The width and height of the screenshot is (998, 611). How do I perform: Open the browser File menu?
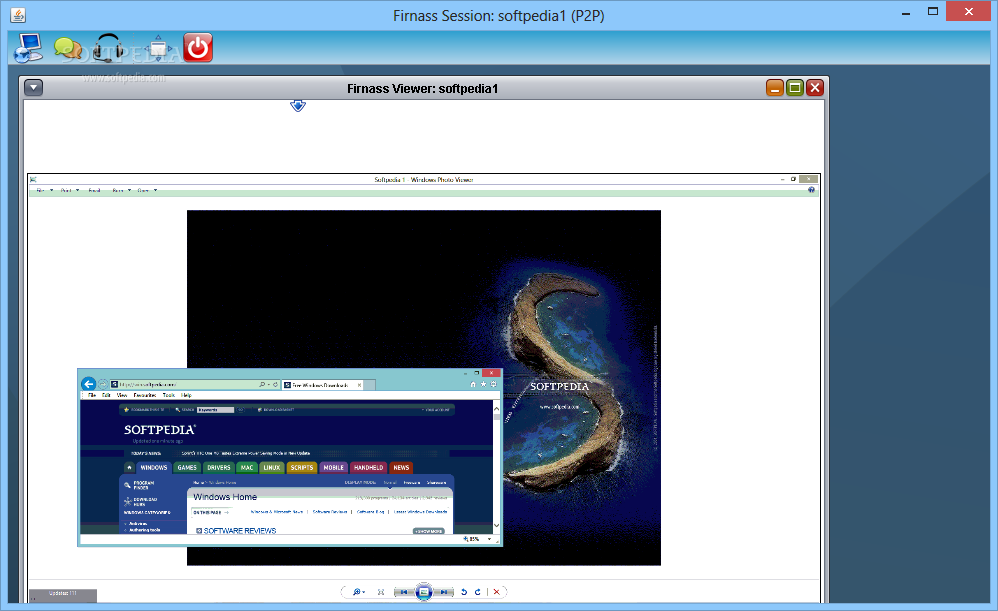pos(92,395)
